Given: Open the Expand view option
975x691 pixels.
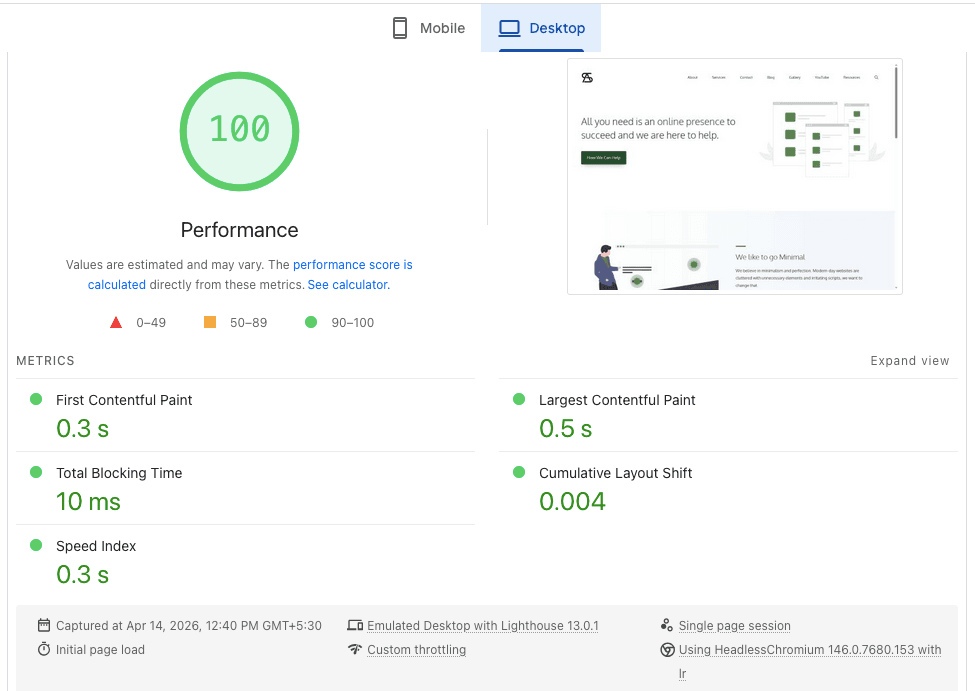Looking at the screenshot, I should point(909,360).
